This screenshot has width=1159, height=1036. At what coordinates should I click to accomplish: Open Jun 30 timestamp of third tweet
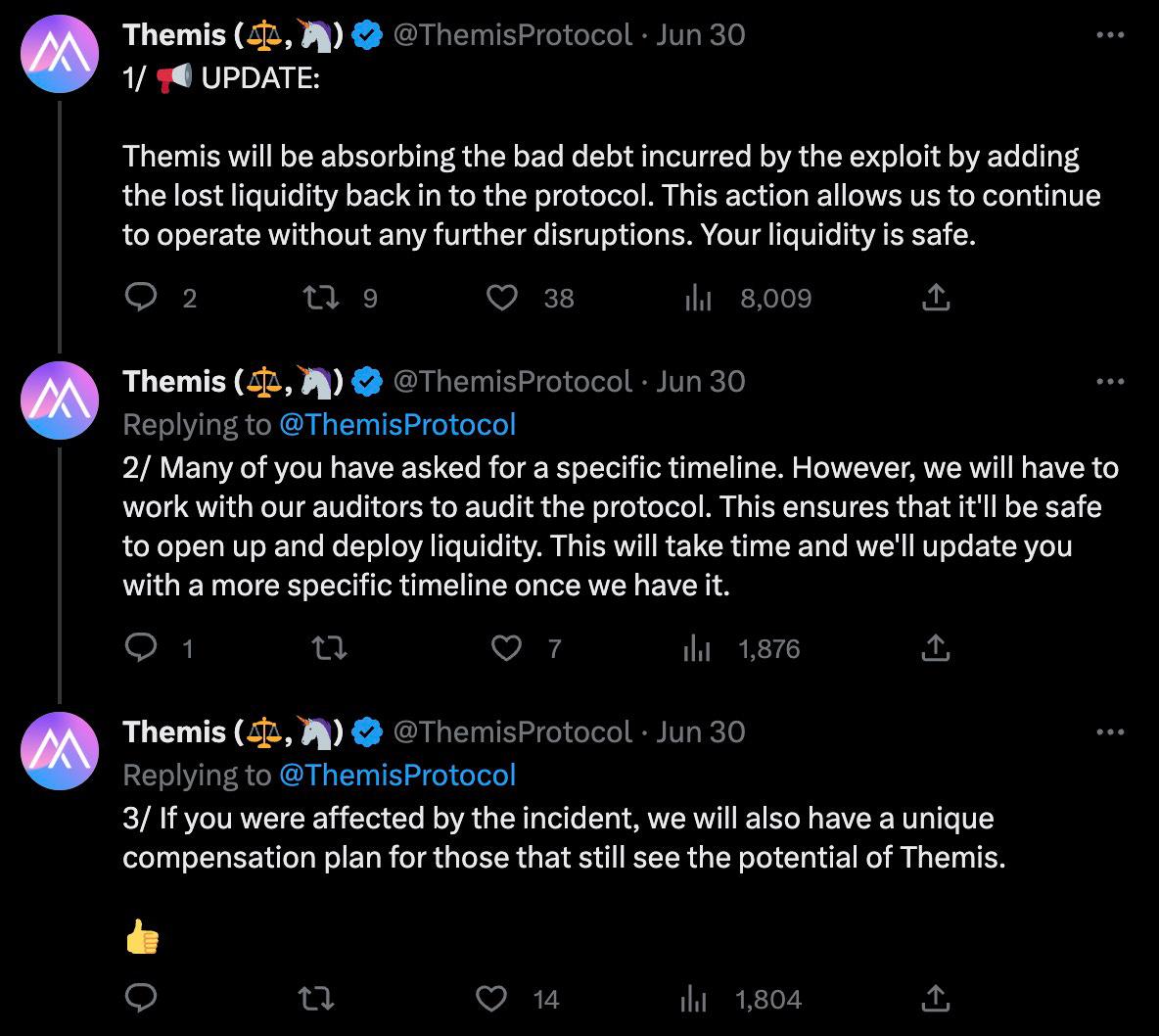(x=700, y=732)
